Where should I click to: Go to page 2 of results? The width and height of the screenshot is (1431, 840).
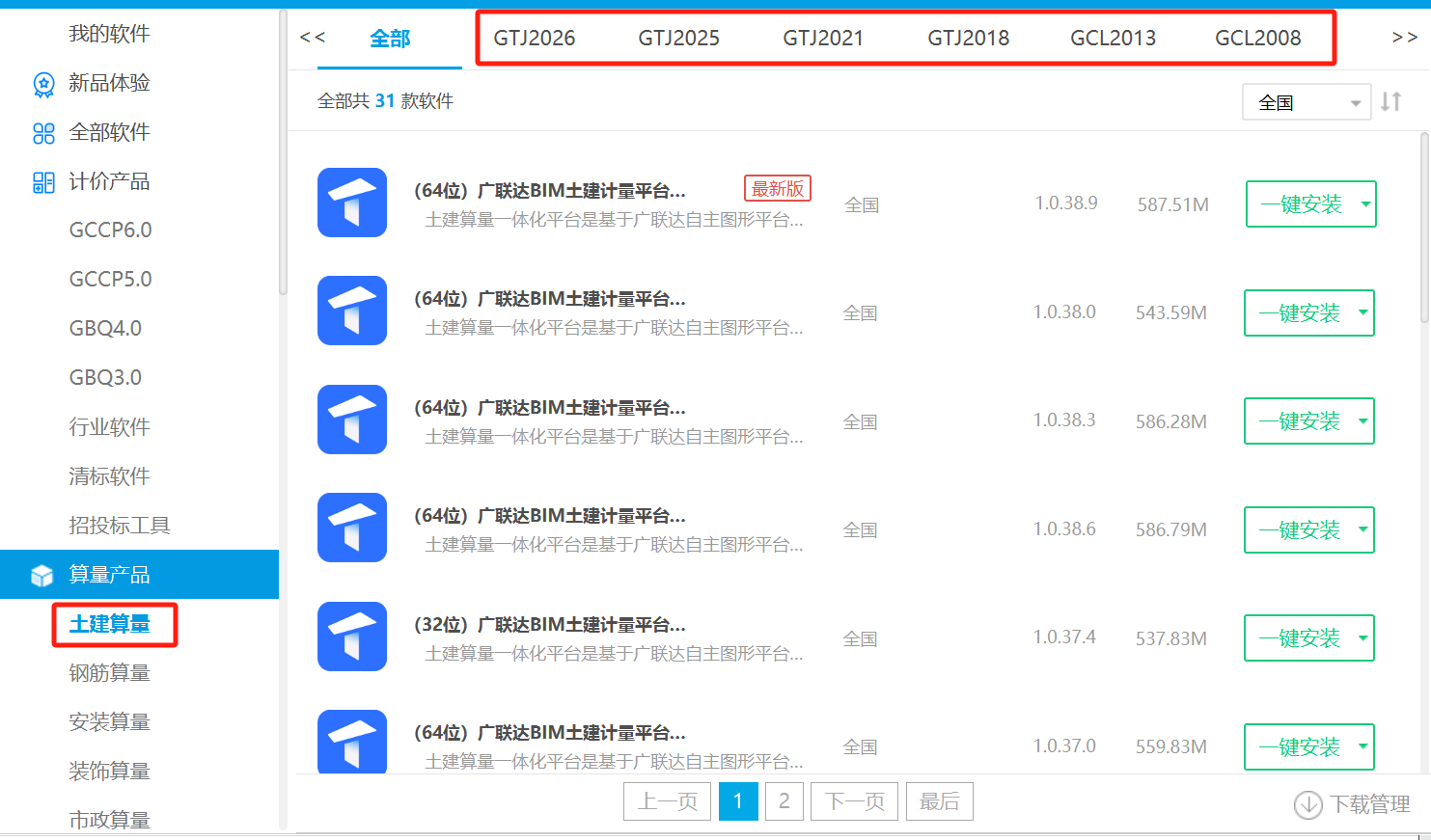(784, 801)
